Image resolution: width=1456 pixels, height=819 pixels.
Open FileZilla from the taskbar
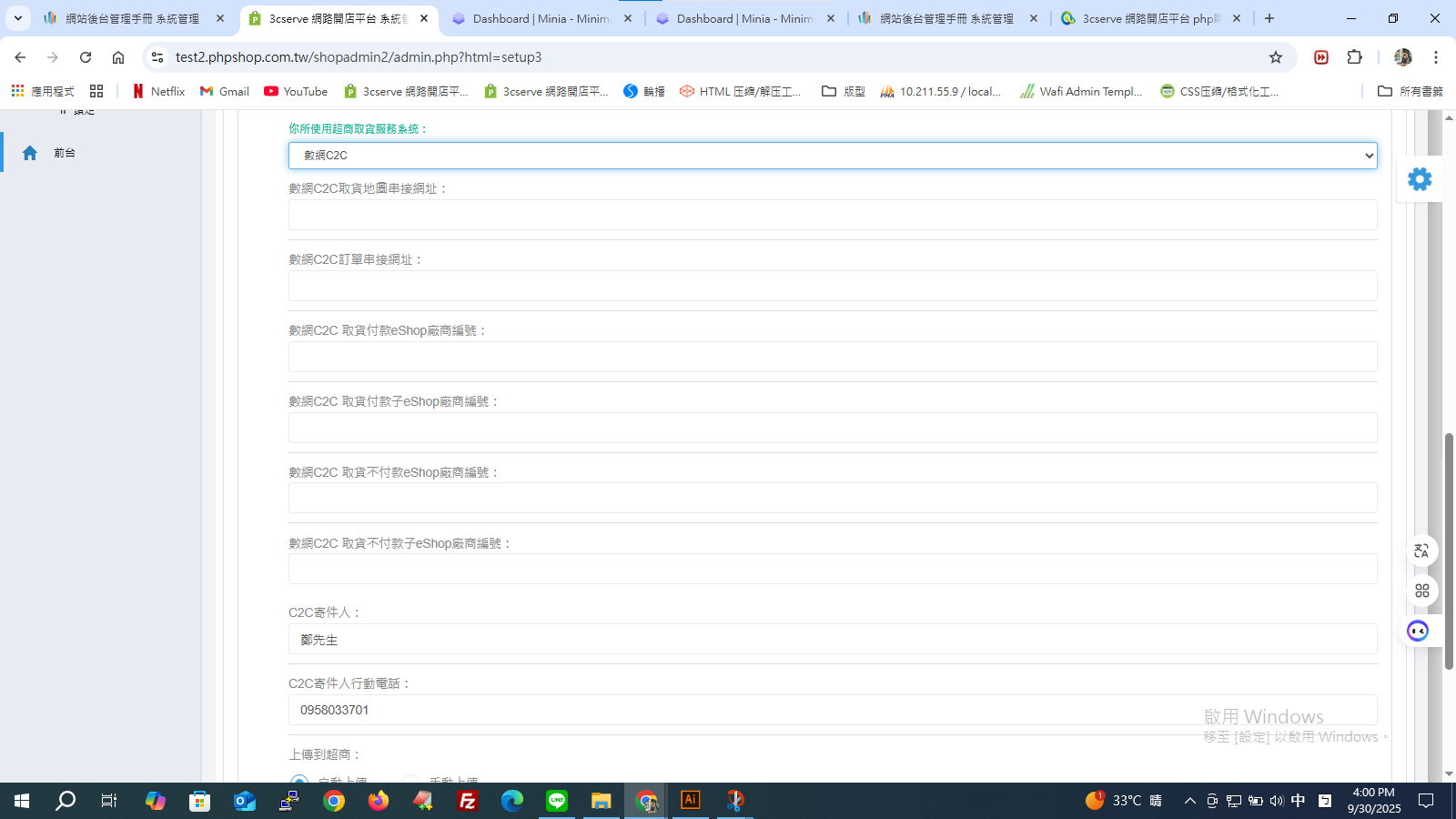[468, 801]
